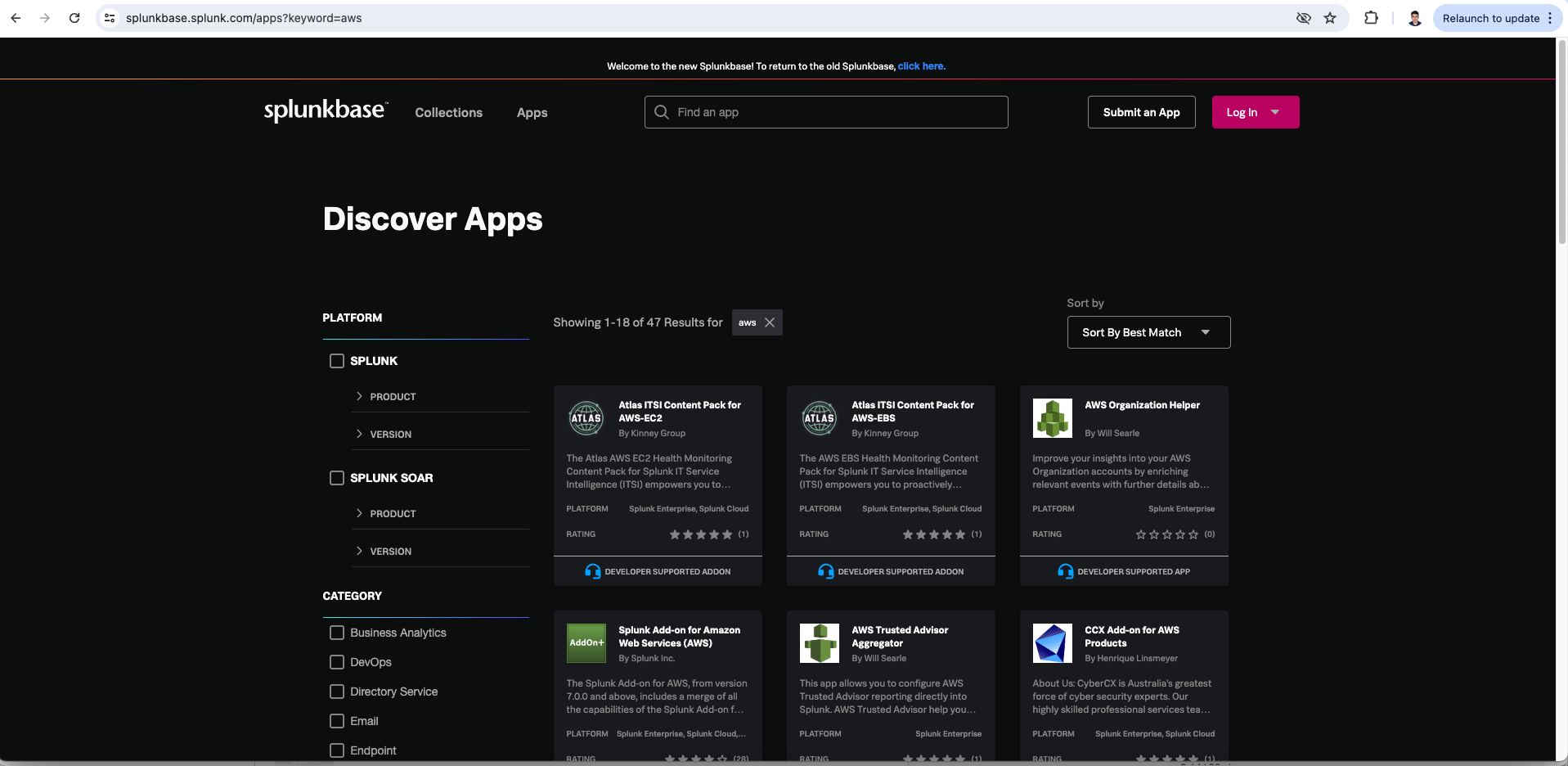
Task: Open the Collections nav item
Action: [448, 113]
